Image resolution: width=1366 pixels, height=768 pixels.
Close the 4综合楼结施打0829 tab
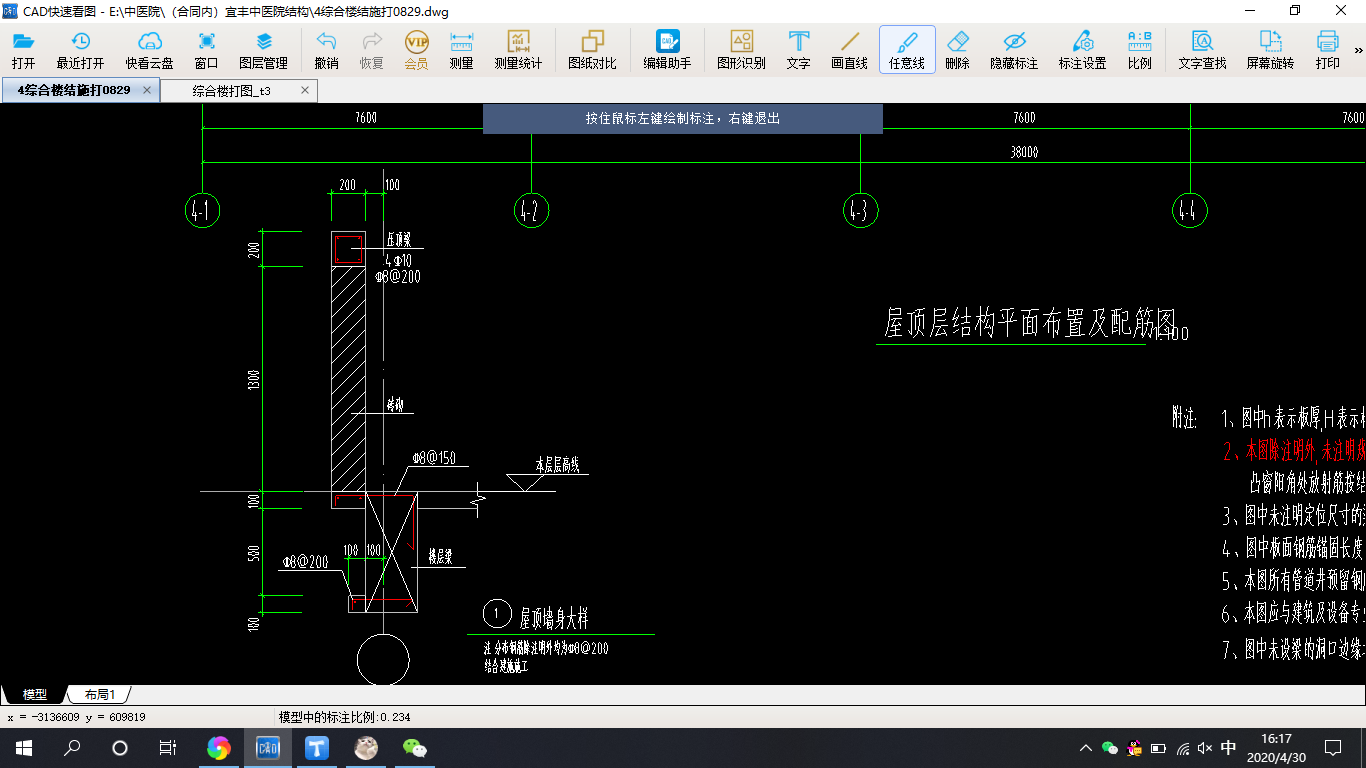pos(147,90)
